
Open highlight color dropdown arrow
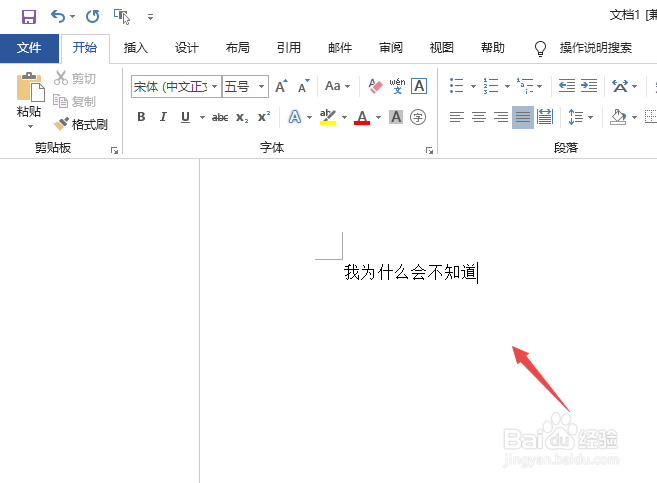click(344, 117)
